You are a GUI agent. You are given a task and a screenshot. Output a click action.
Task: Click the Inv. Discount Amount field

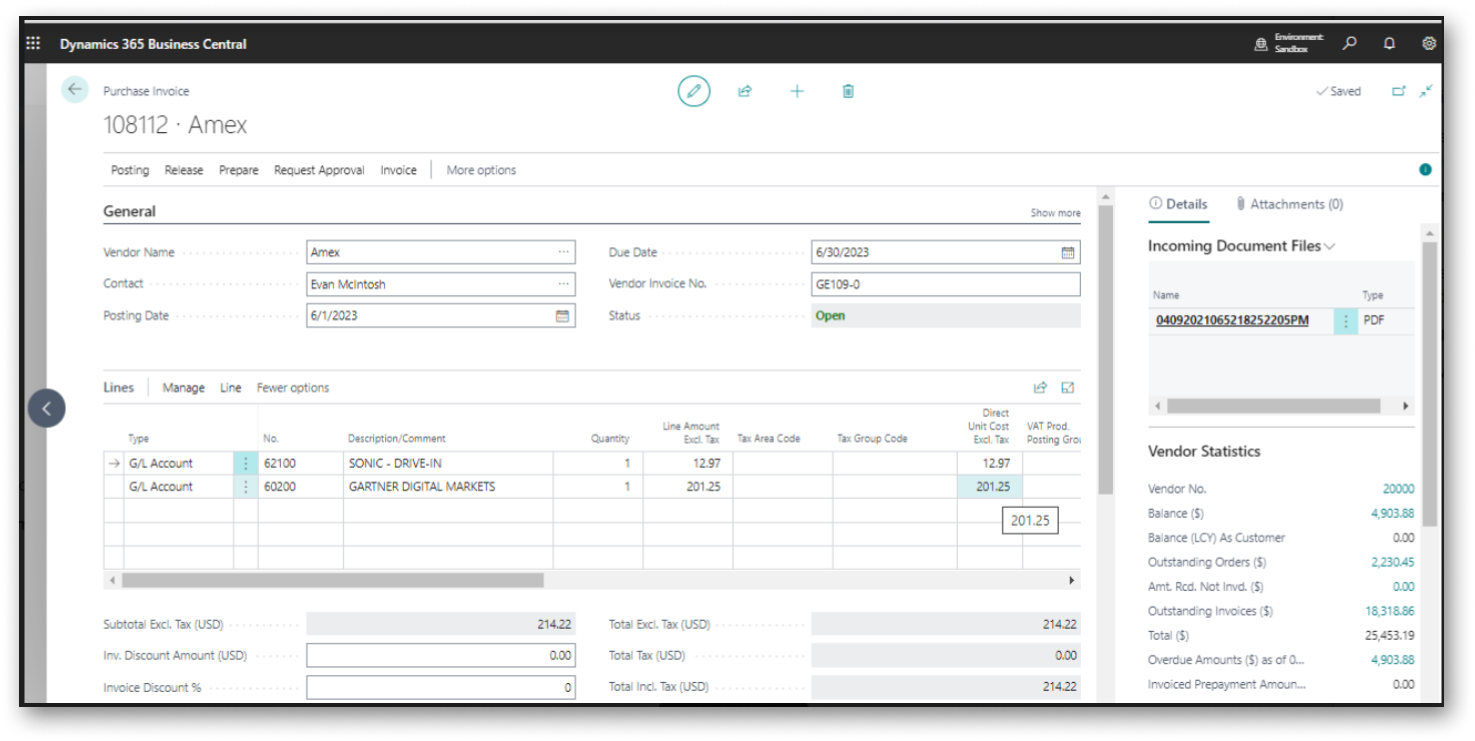coord(441,656)
